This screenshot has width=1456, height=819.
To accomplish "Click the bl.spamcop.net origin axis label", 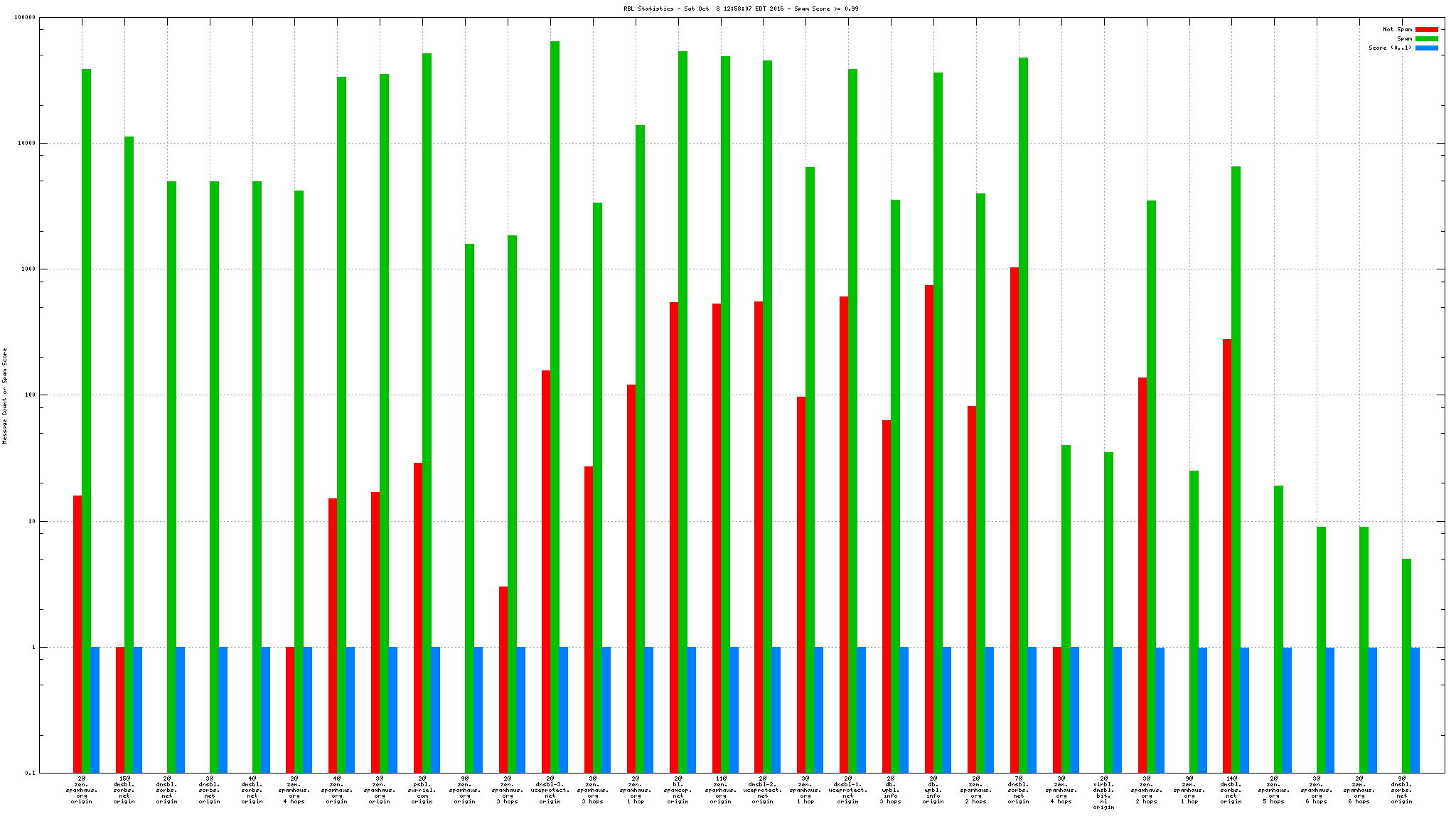I will [678, 790].
